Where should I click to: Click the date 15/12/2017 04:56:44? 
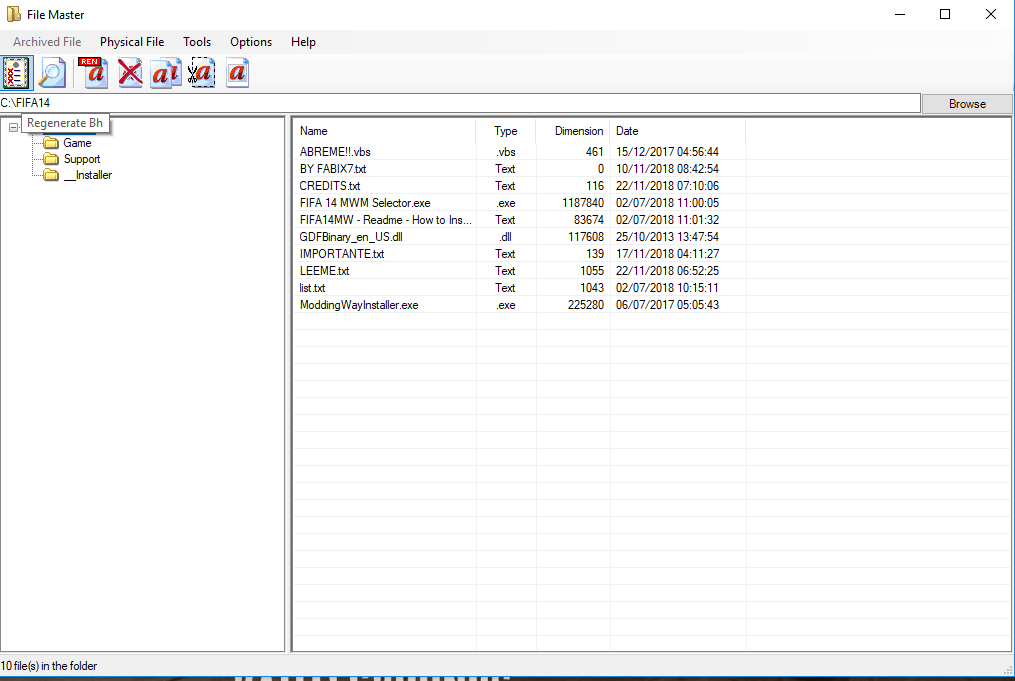[667, 152]
